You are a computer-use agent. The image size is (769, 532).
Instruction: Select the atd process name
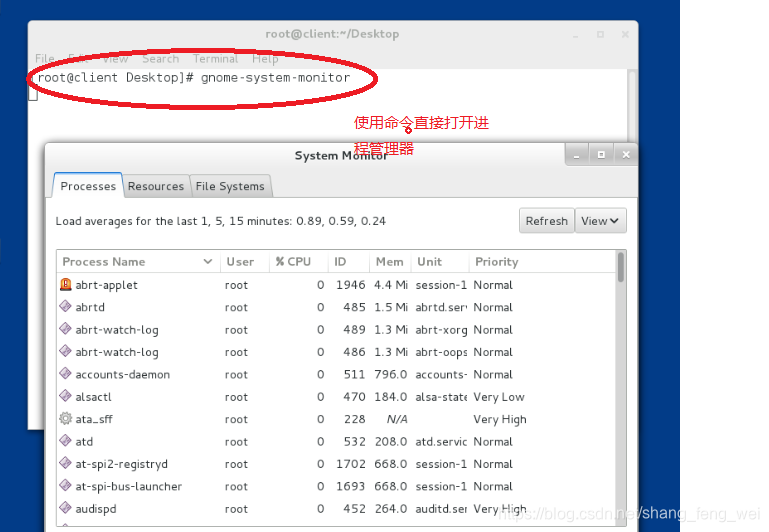pos(84,442)
